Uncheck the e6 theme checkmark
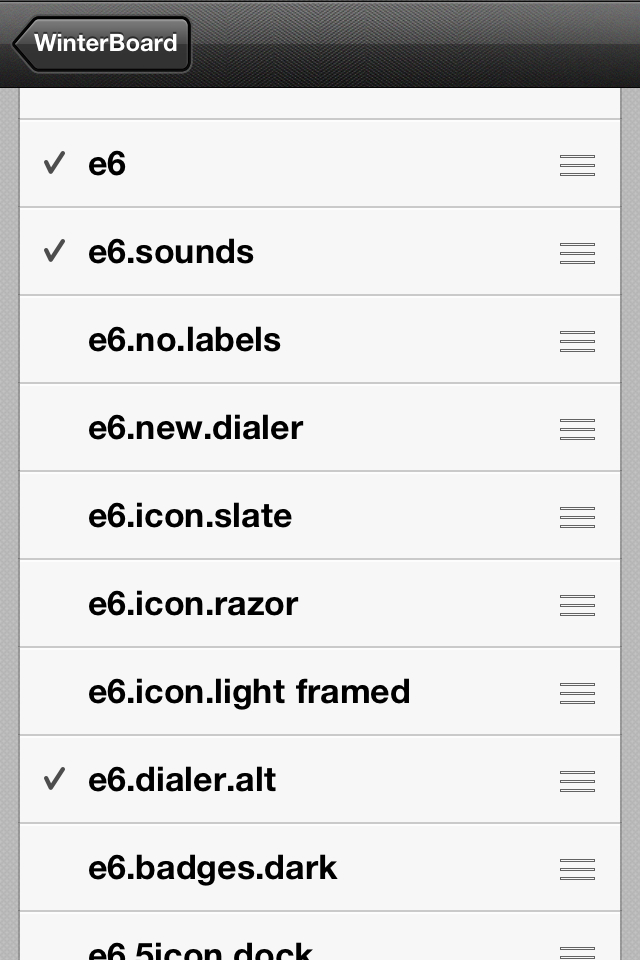Viewport: 640px width, 960px height. coord(55,163)
